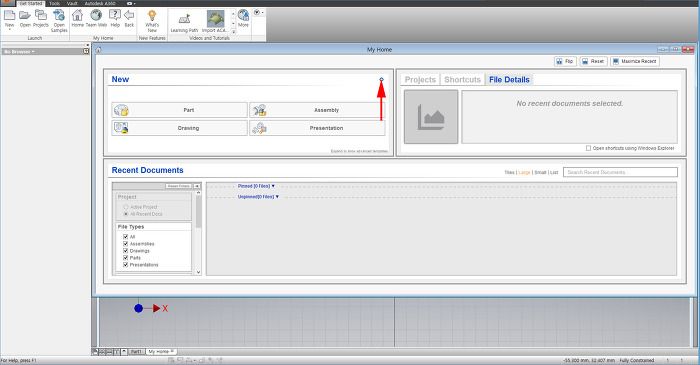
Task: Select List view for recent documents
Action: [554, 172]
